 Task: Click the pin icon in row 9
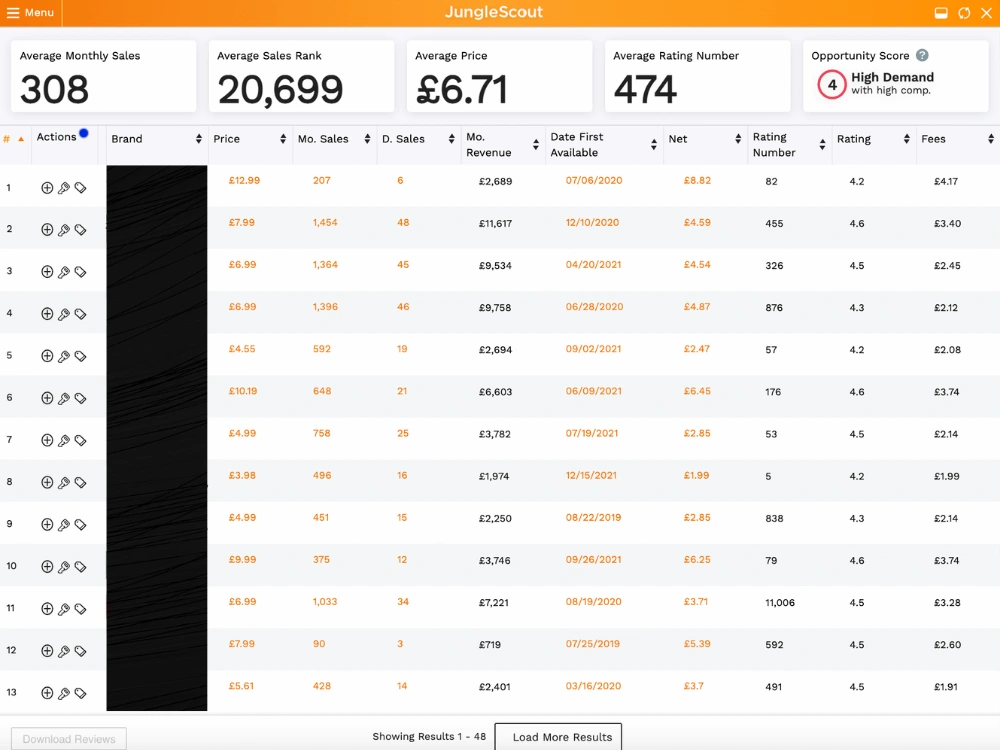[x=64, y=524]
